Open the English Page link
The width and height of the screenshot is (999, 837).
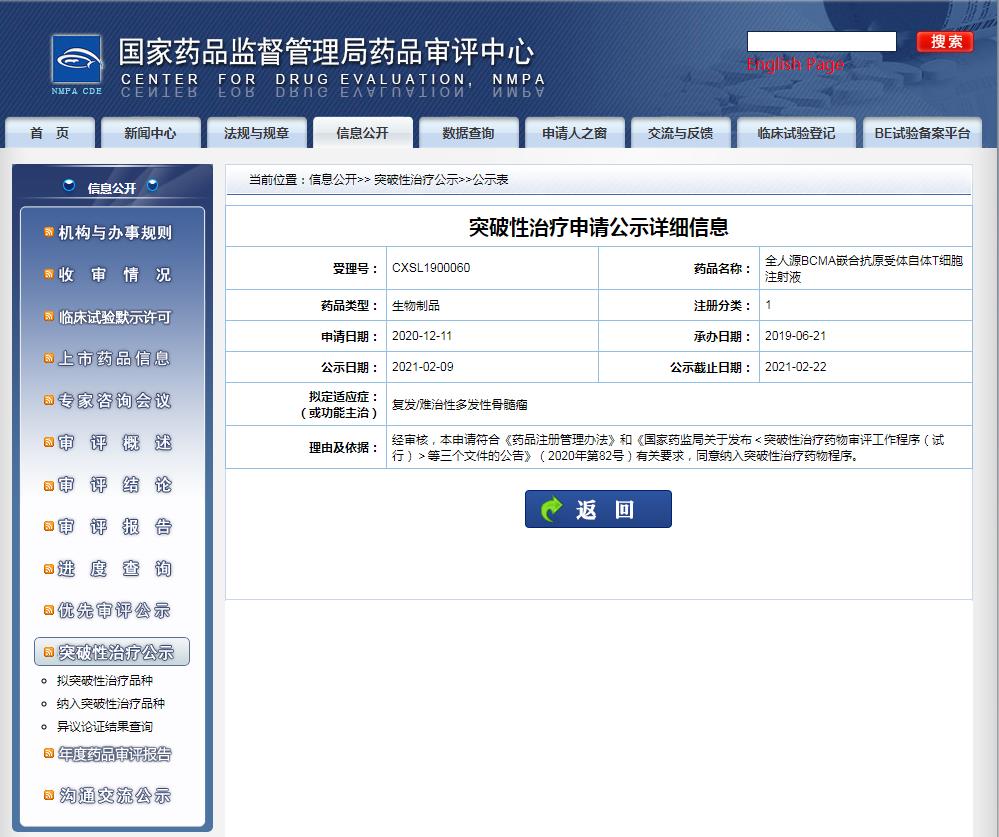tap(795, 65)
